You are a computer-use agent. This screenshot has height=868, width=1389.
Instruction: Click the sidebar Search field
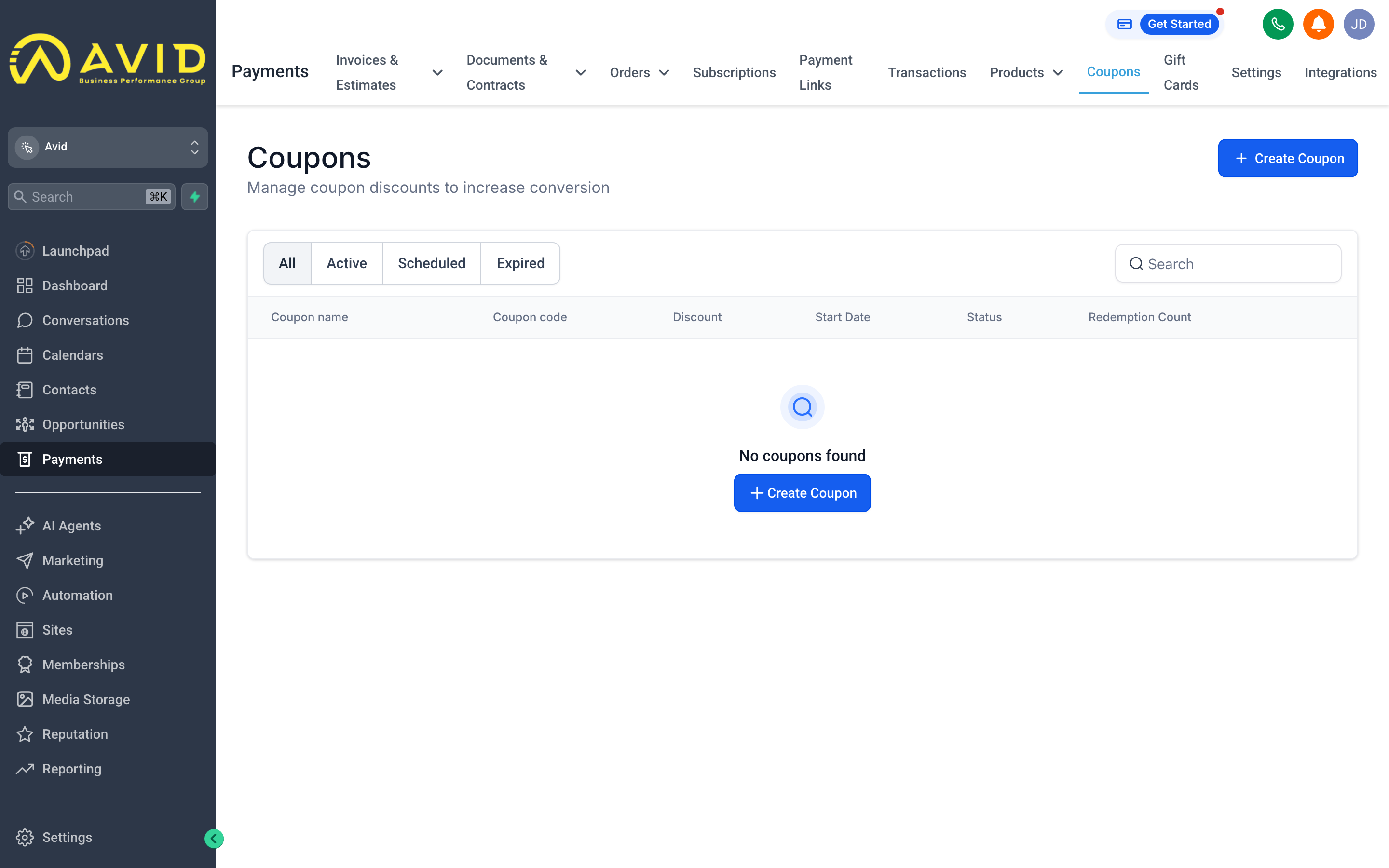(x=91, y=197)
